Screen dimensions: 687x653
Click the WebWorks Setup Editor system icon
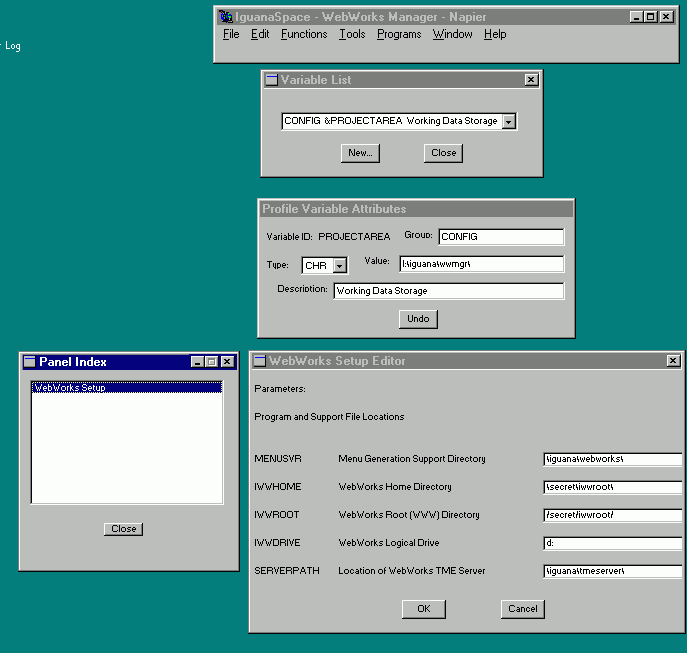[260, 361]
